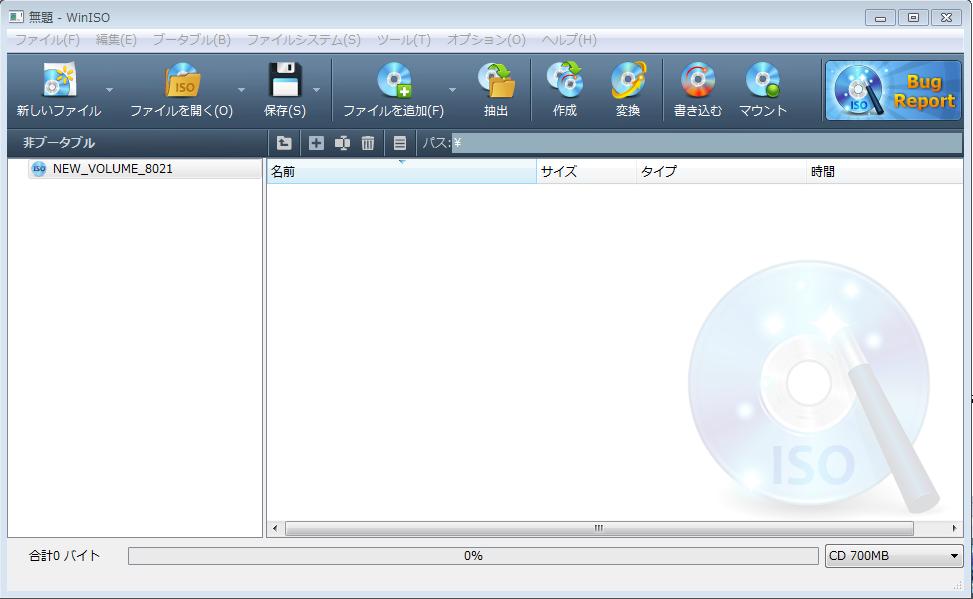The image size is (973, 599).
Task: Click the 抽出 (Extract) toolbar icon
Action: click(x=496, y=81)
